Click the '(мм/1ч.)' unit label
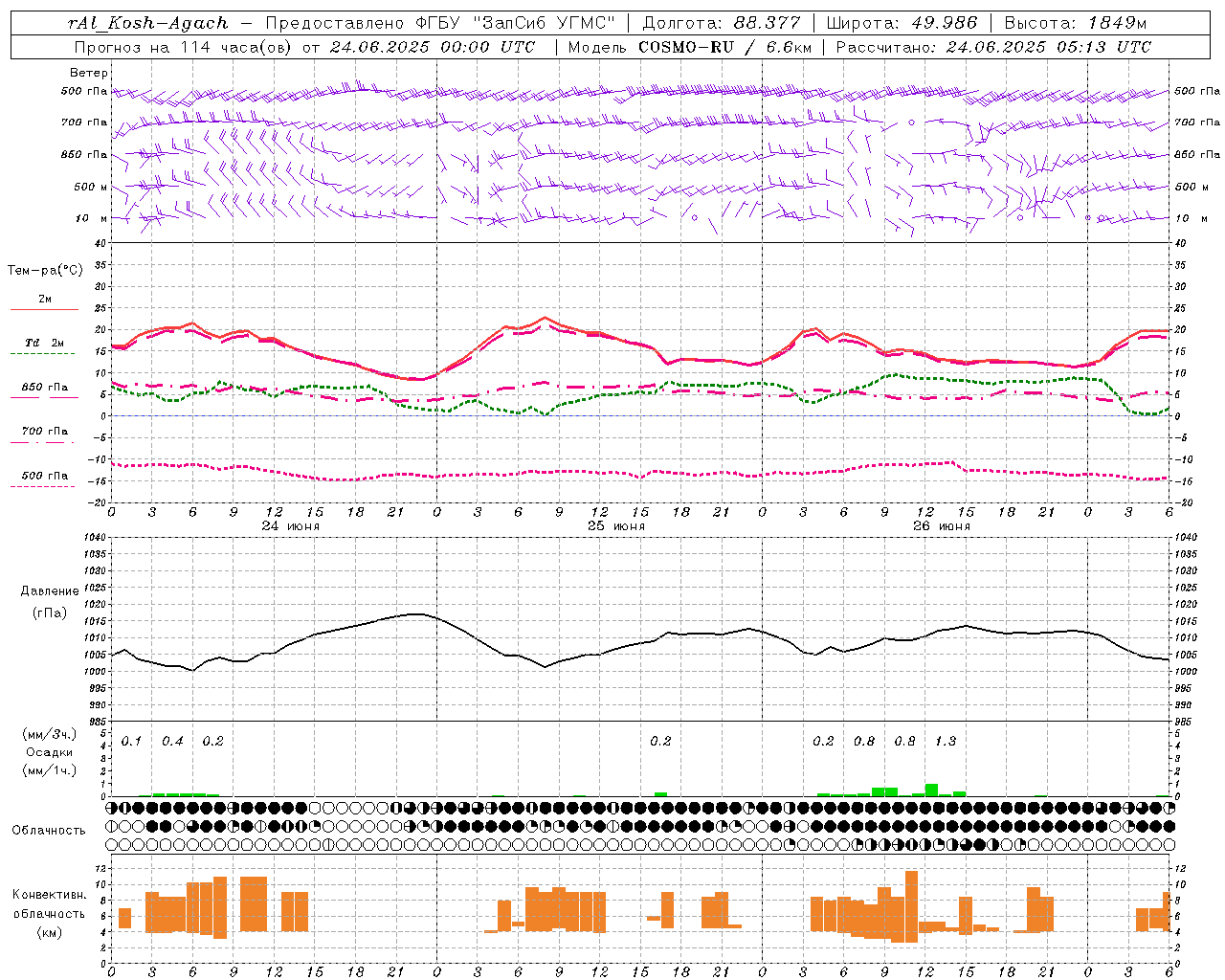 [50, 770]
